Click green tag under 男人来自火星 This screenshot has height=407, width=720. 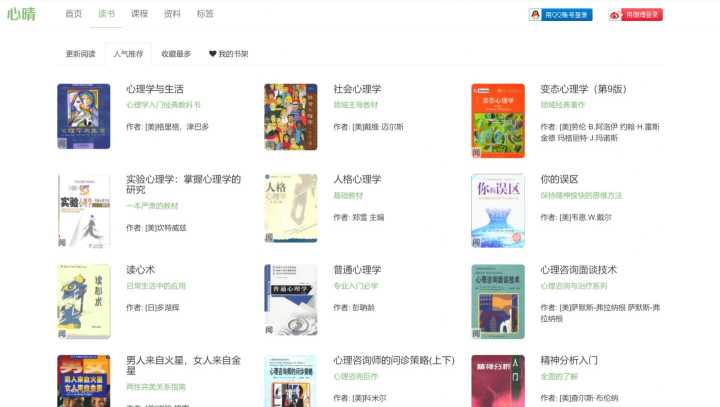156,387
